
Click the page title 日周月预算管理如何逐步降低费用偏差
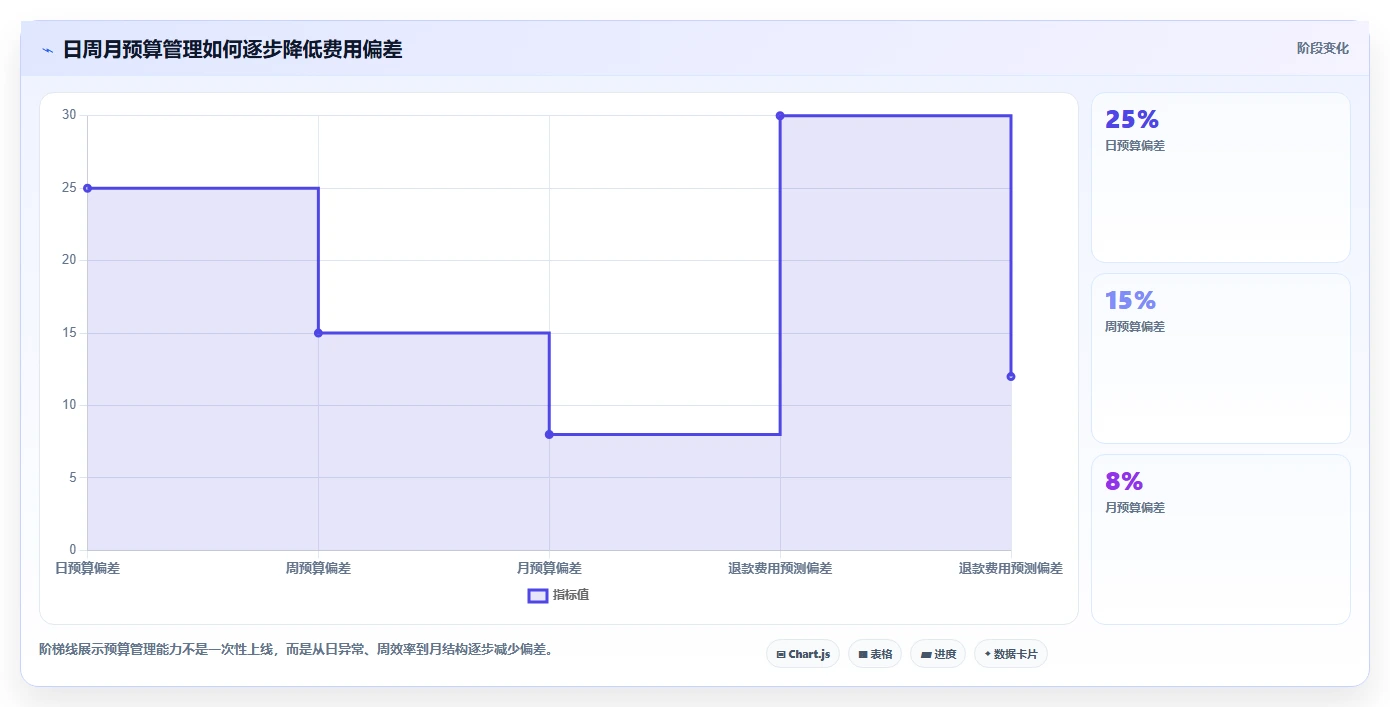pyautogui.click(x=232, y=49)
